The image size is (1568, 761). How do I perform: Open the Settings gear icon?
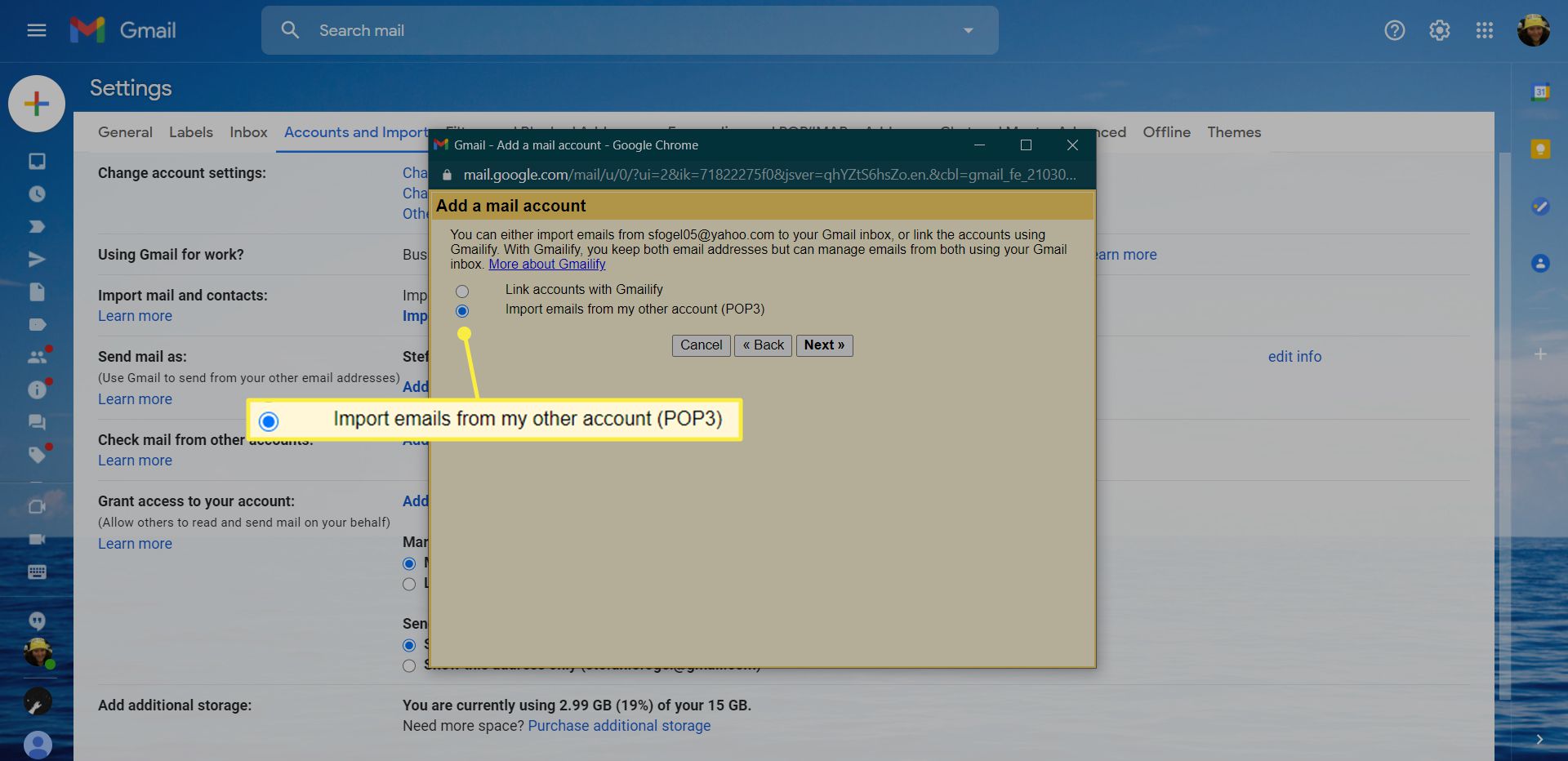1439,30
